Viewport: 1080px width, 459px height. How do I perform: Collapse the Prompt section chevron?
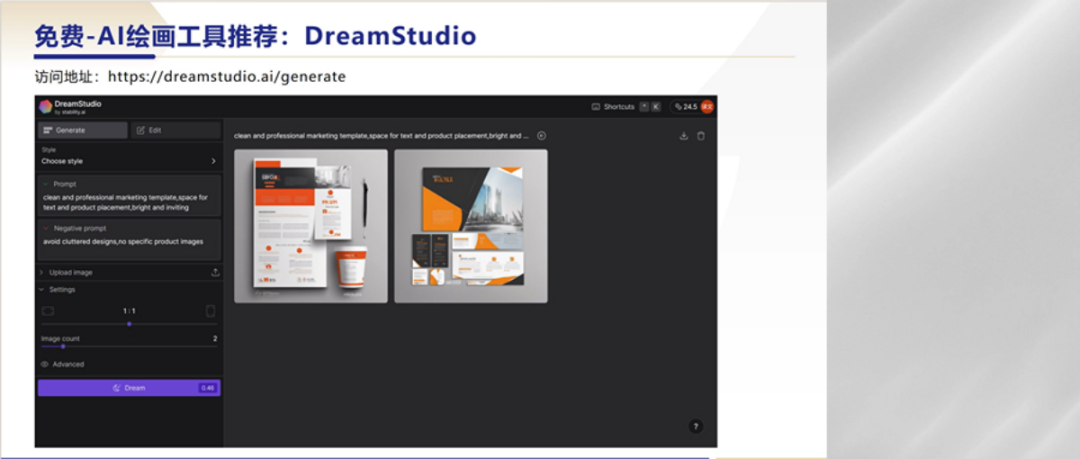[x=45, y=184]
